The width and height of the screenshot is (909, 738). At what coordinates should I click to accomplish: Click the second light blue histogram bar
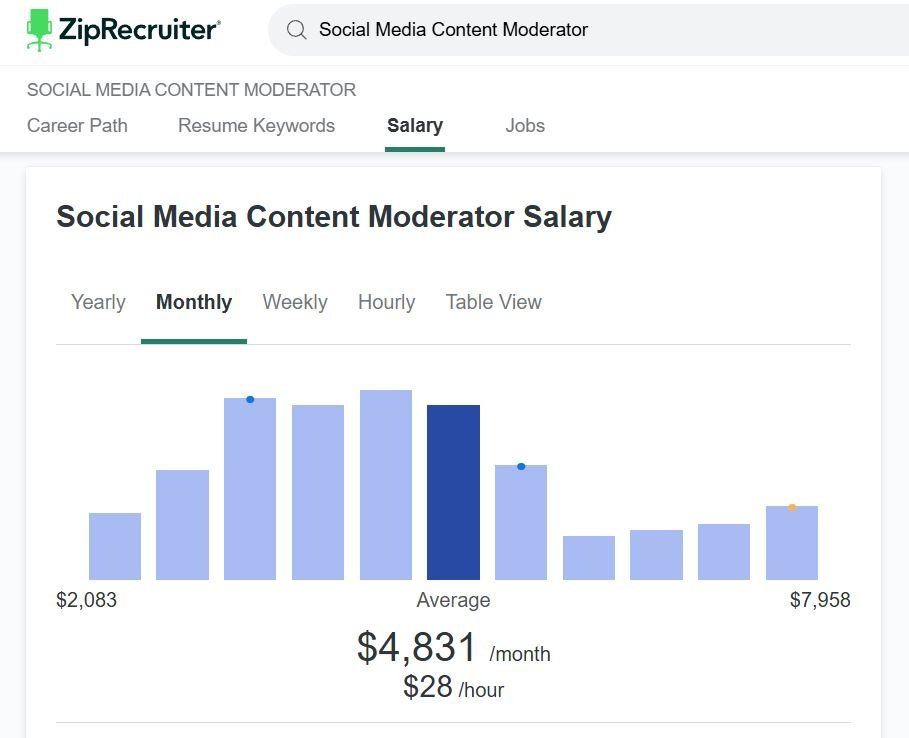coord(182,525)
